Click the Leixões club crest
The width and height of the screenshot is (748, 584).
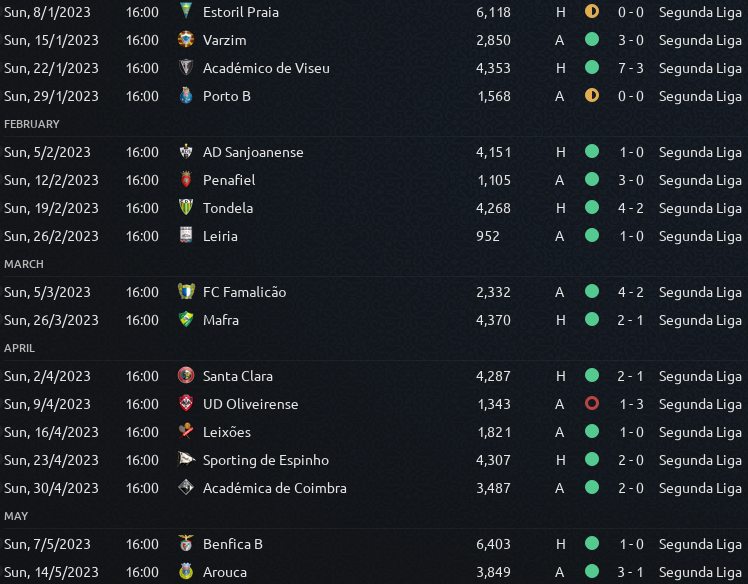tap(186, 432)
